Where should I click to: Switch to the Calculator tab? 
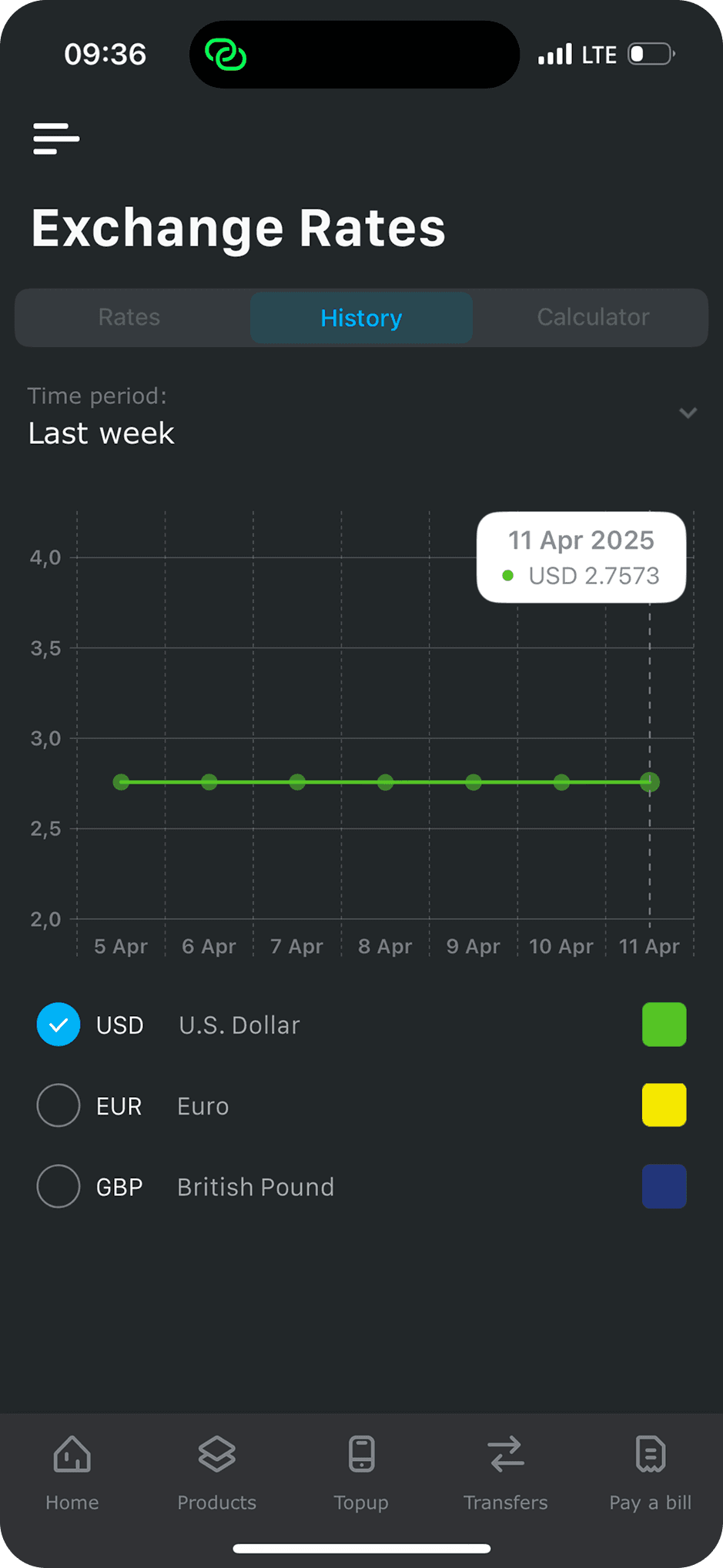click(593, 317)
